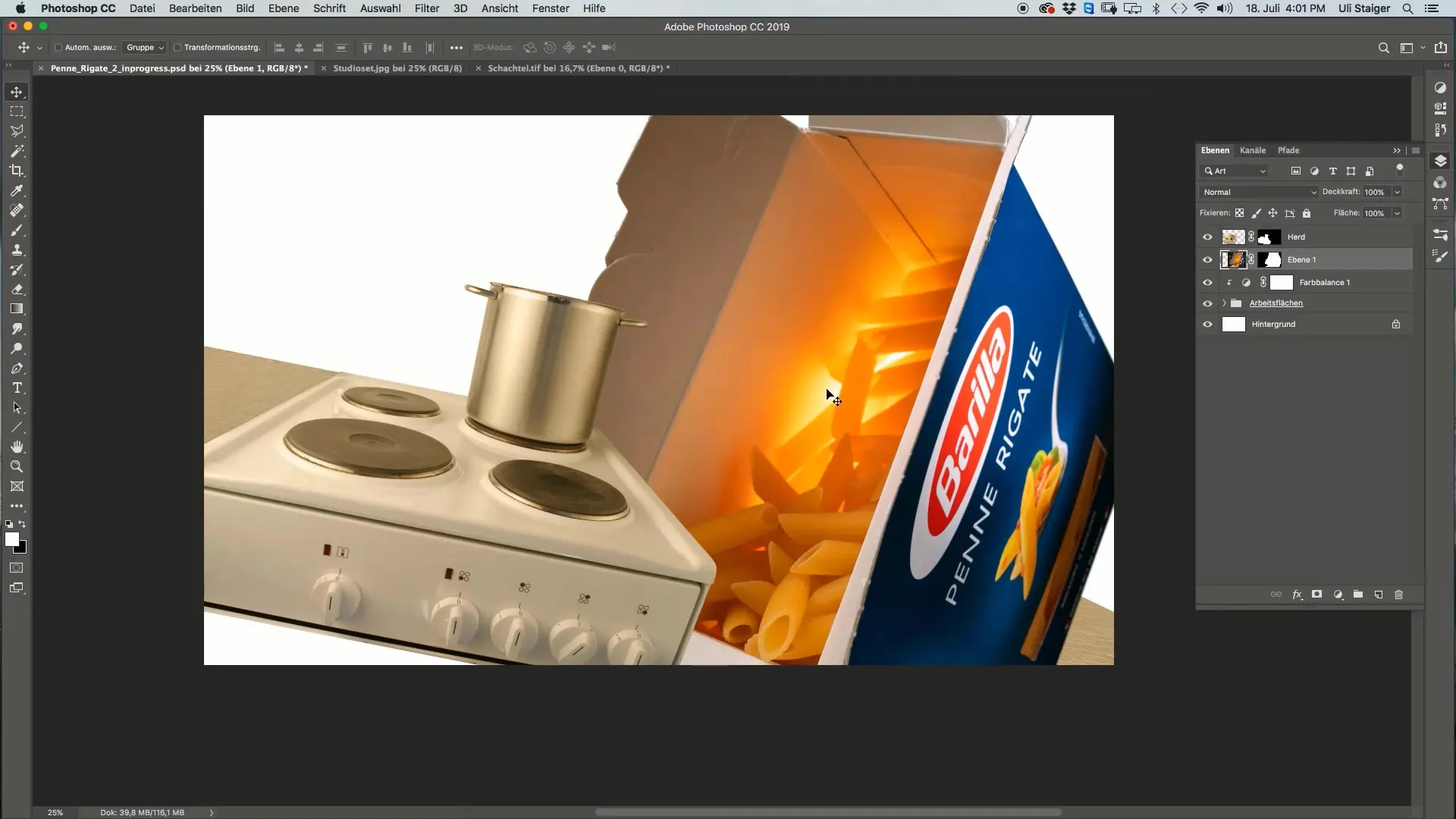
Task: Hide the Ebene 1 layer
Action: [x=1207, y=259]
